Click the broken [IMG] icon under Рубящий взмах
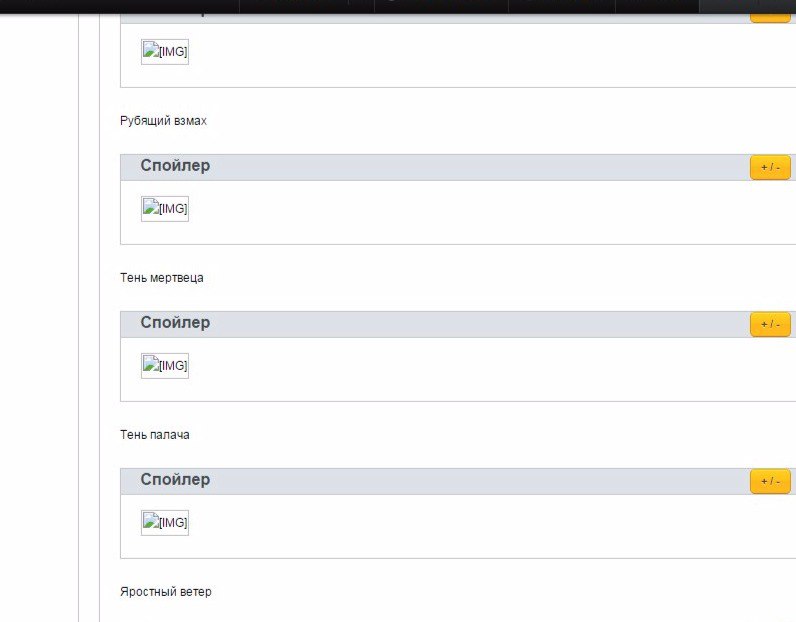The height and width of the screenshot is (622, 796). [165, 209]
